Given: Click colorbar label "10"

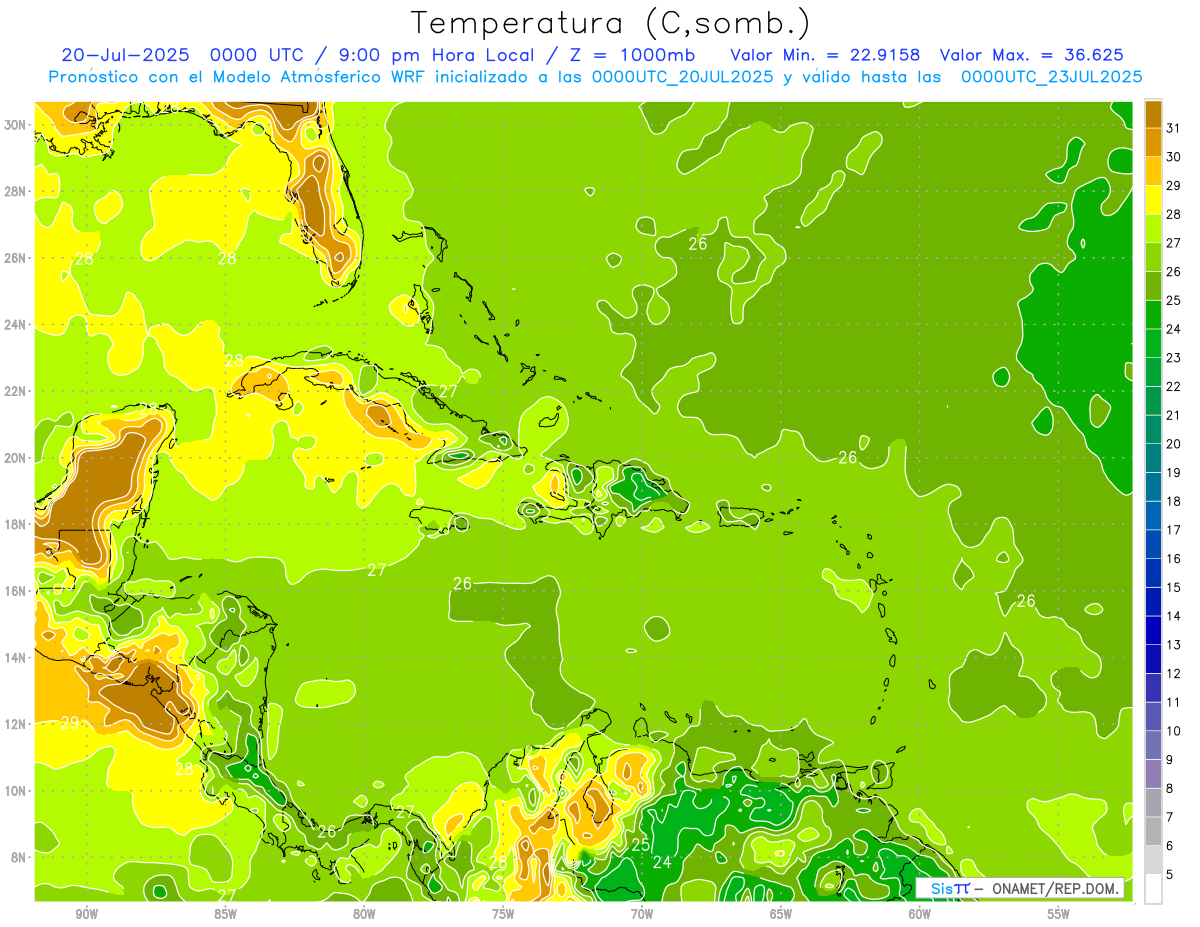Looking at the screenshot, I should pos(1173,731).
